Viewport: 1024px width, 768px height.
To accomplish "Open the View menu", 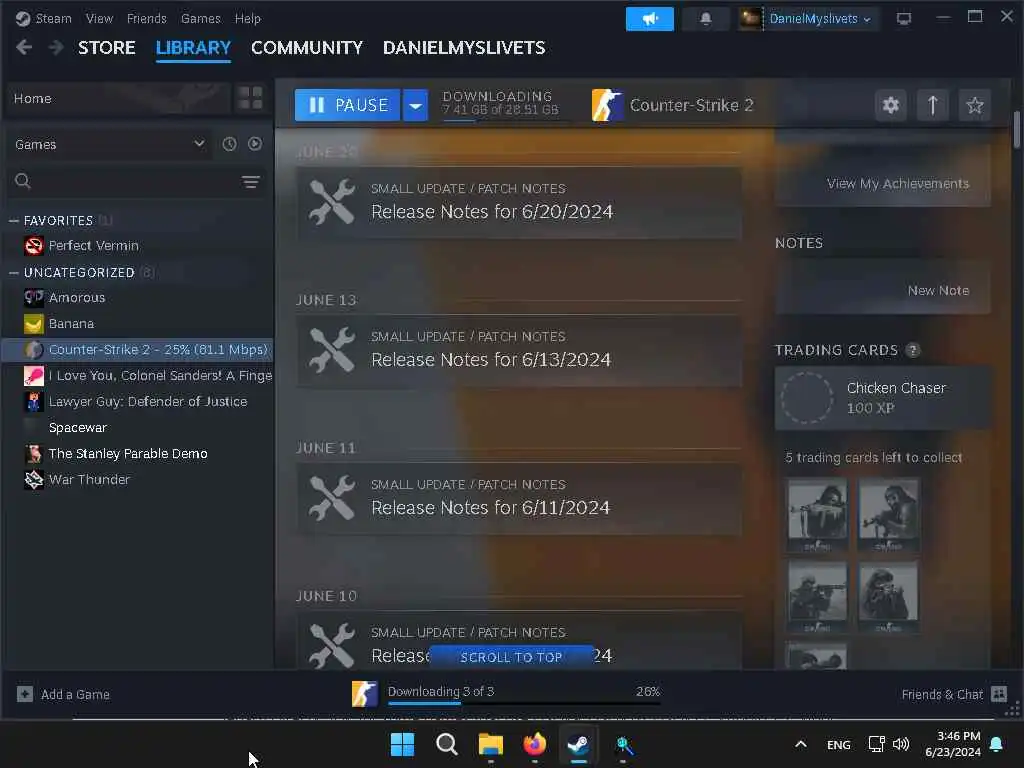I will click(99, 18).
